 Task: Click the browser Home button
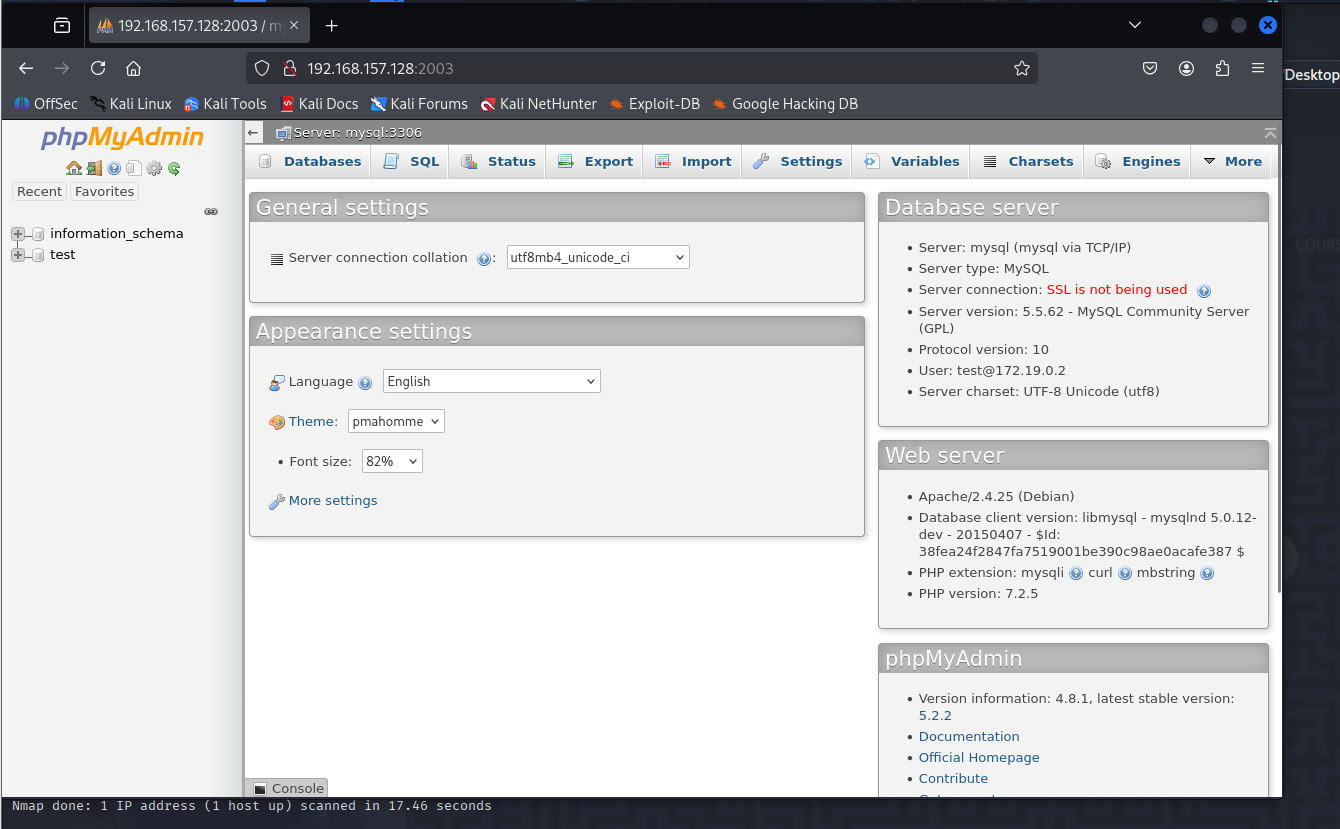click(x=133, y=68)
